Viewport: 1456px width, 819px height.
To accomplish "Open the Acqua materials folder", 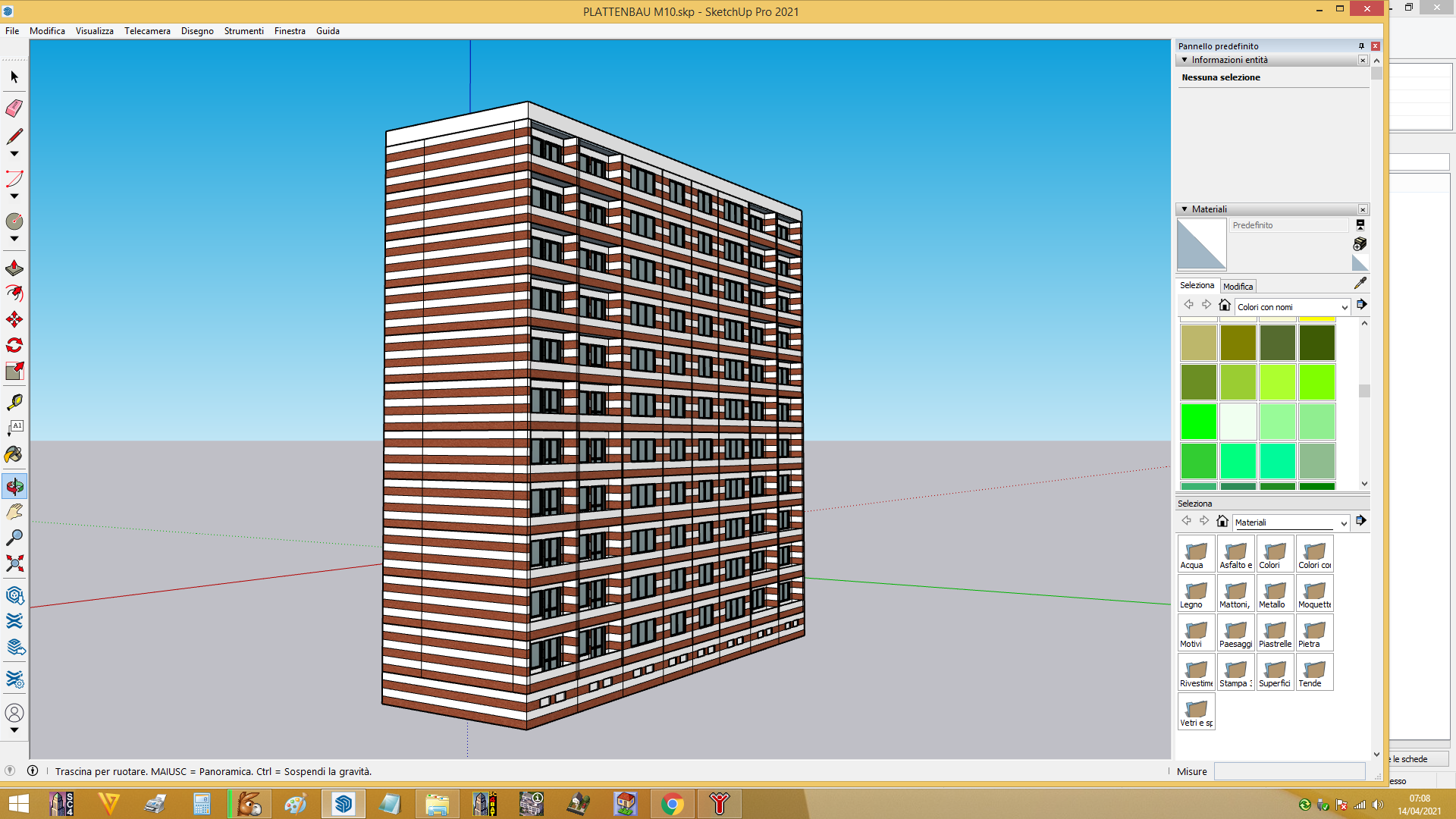I will (x=1197, y=554).
